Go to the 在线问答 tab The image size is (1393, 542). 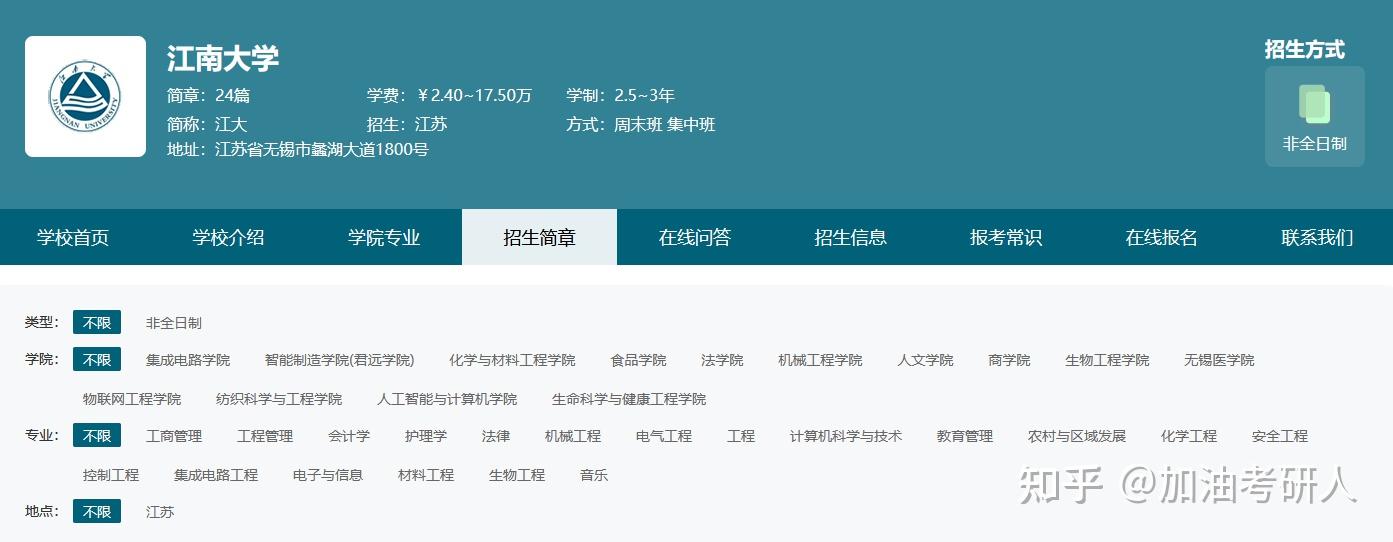695,237
